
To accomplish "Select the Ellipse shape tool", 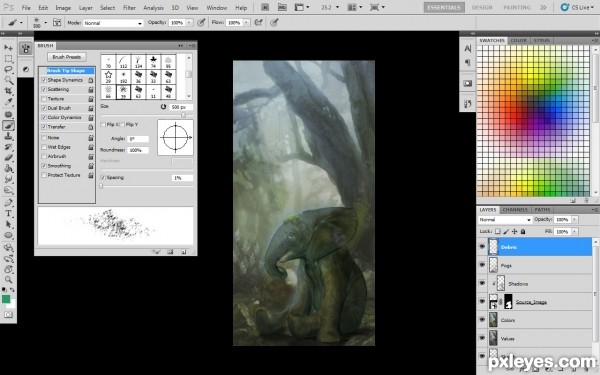I will (8, 235).
